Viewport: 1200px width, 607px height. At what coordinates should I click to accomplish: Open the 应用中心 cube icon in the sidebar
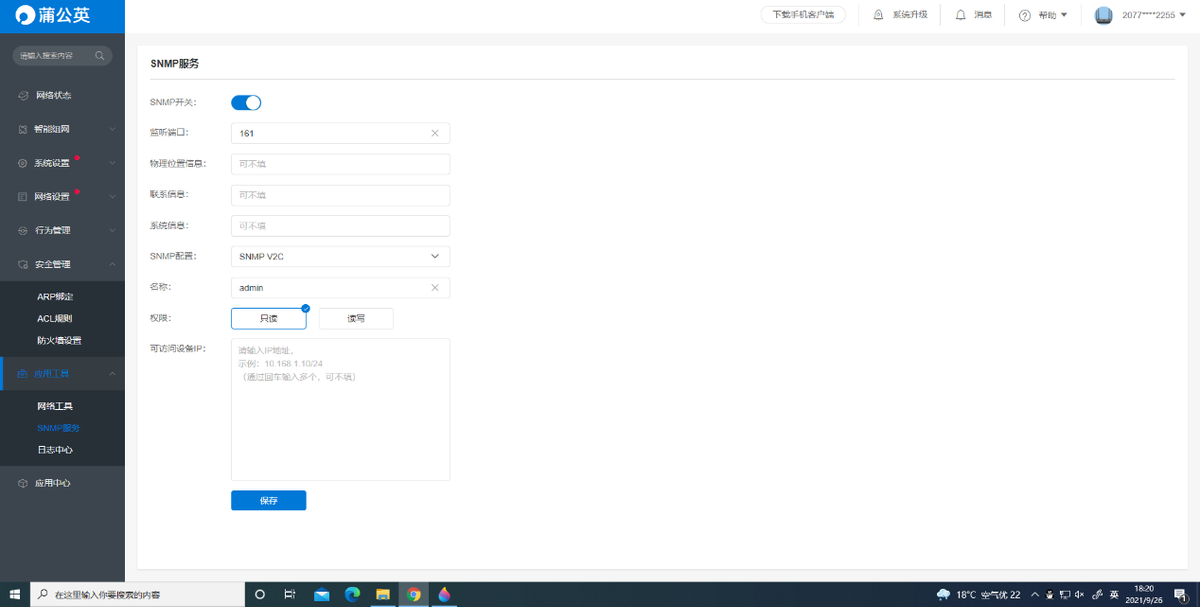coord(23,483)
